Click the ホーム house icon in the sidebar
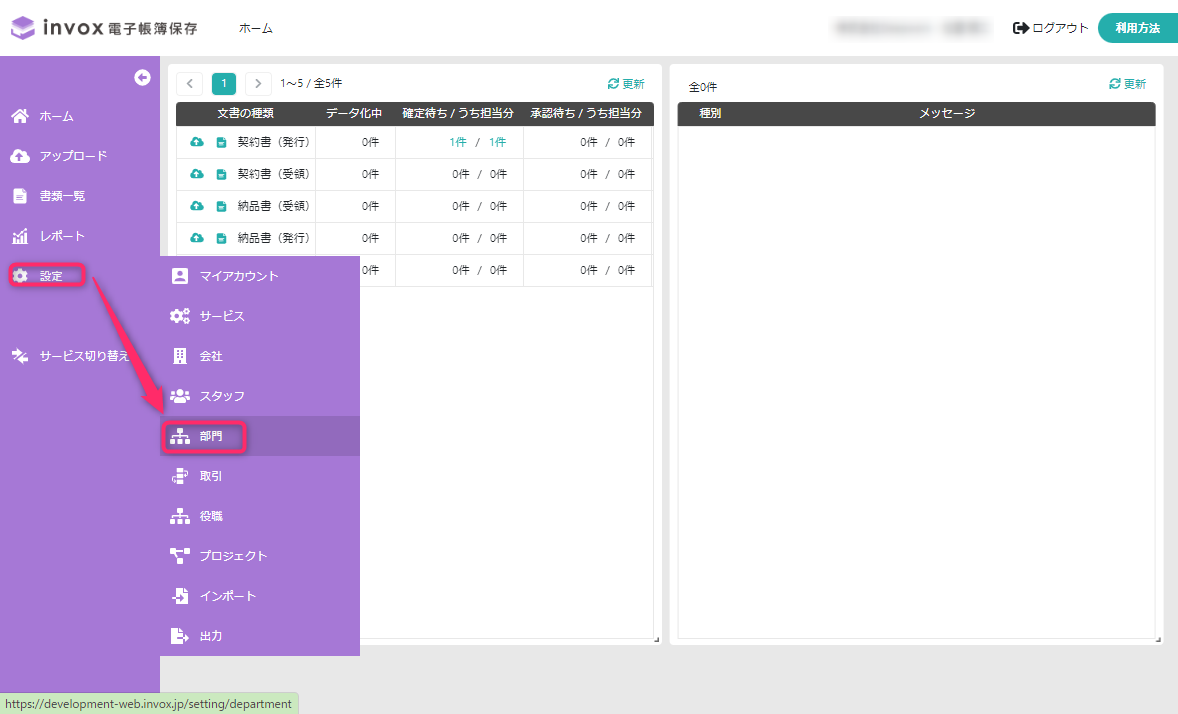This screenshot has height=714, width=1178. pyautogui.click(x=22, y=115)
